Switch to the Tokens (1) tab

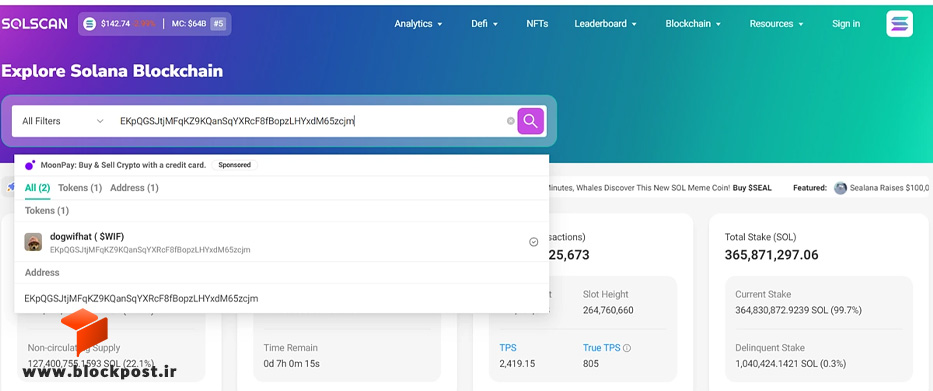point(80,187)
